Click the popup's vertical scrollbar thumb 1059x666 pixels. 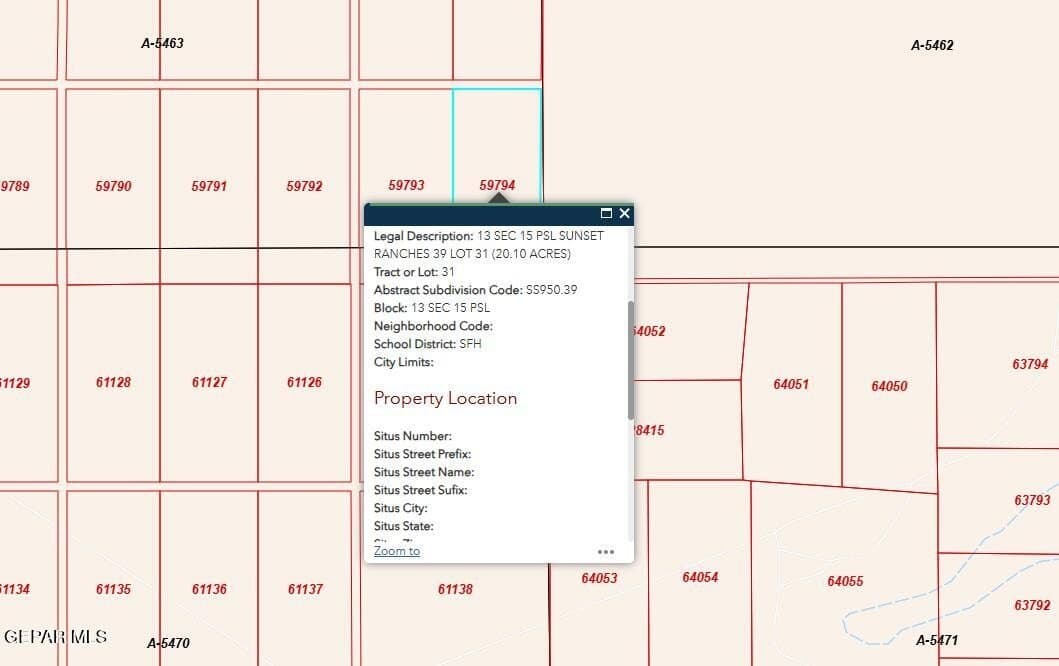pos(631,360)
